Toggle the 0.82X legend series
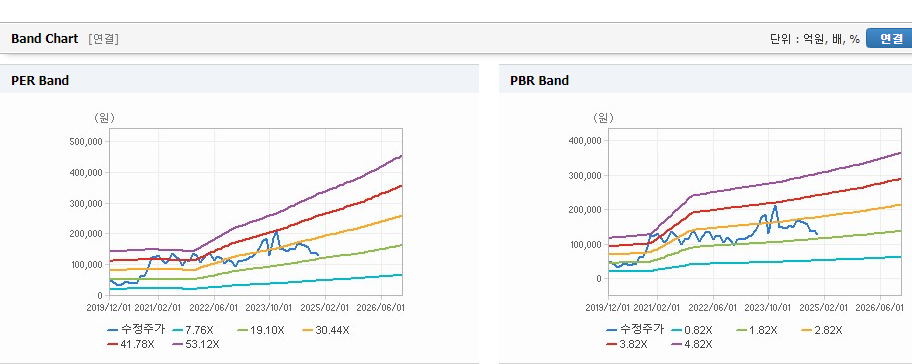This screenshot has width=912, height=364. [x=692, y=330]
